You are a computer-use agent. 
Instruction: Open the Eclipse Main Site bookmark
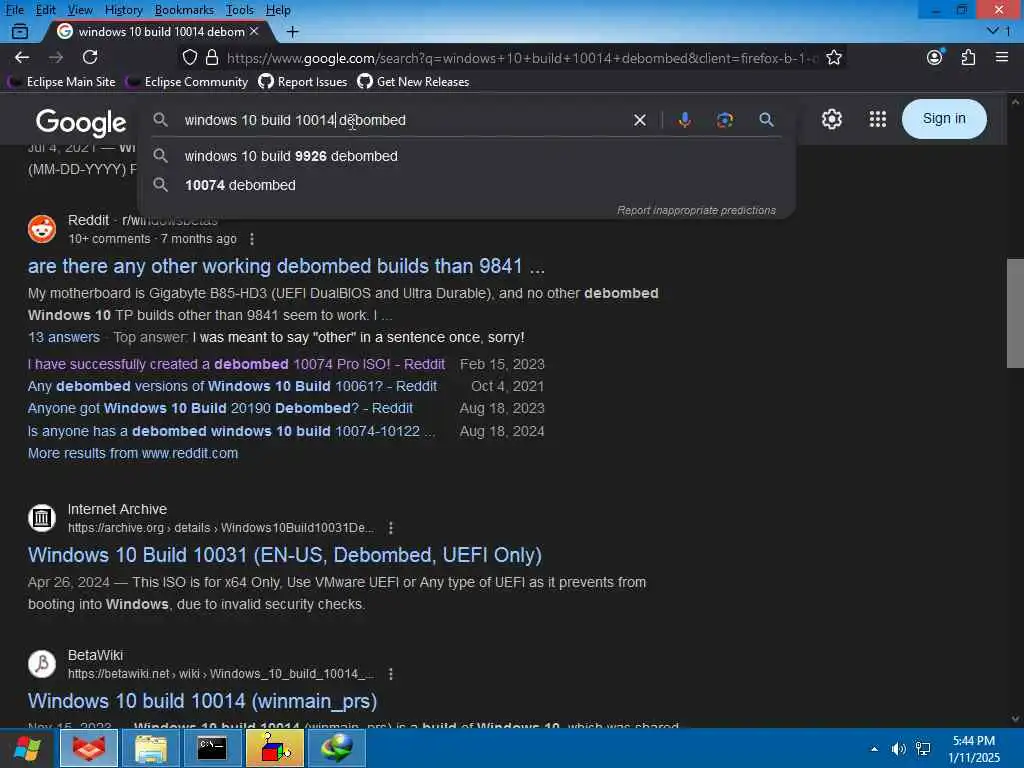(61, 82)
